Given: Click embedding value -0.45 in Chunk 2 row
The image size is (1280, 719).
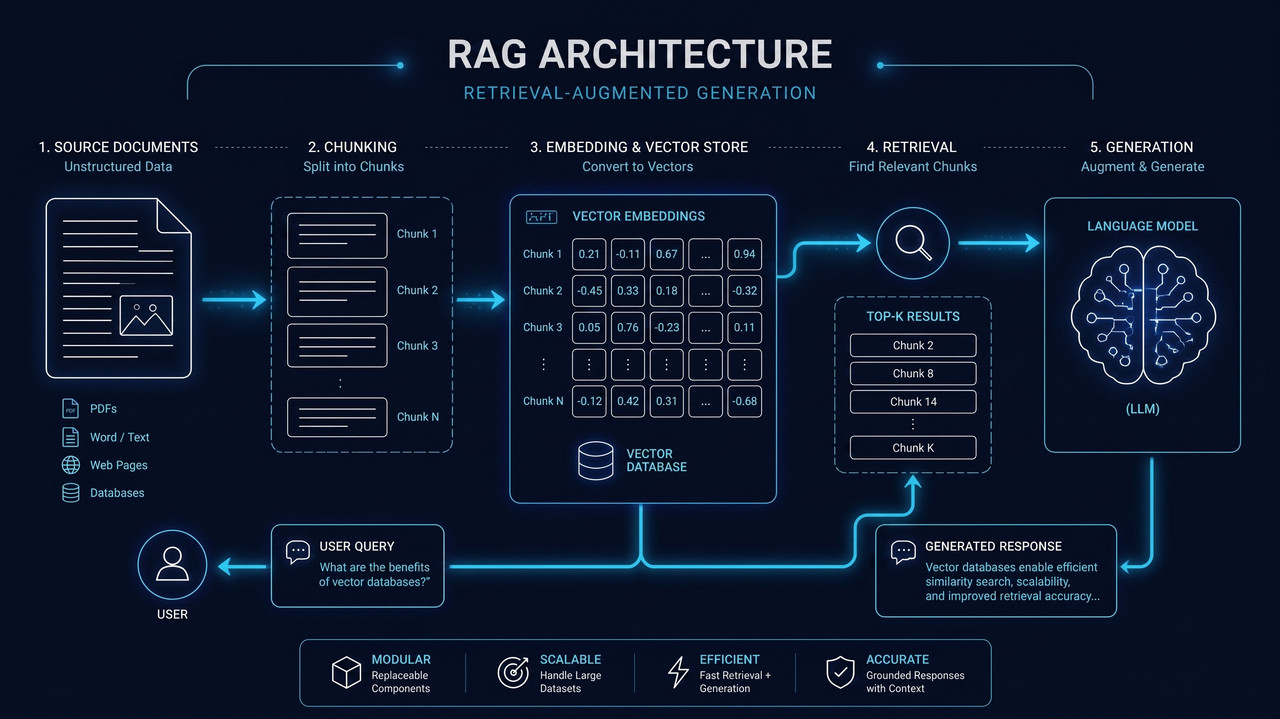Looking at the screenshot, I should click(589, 291).
